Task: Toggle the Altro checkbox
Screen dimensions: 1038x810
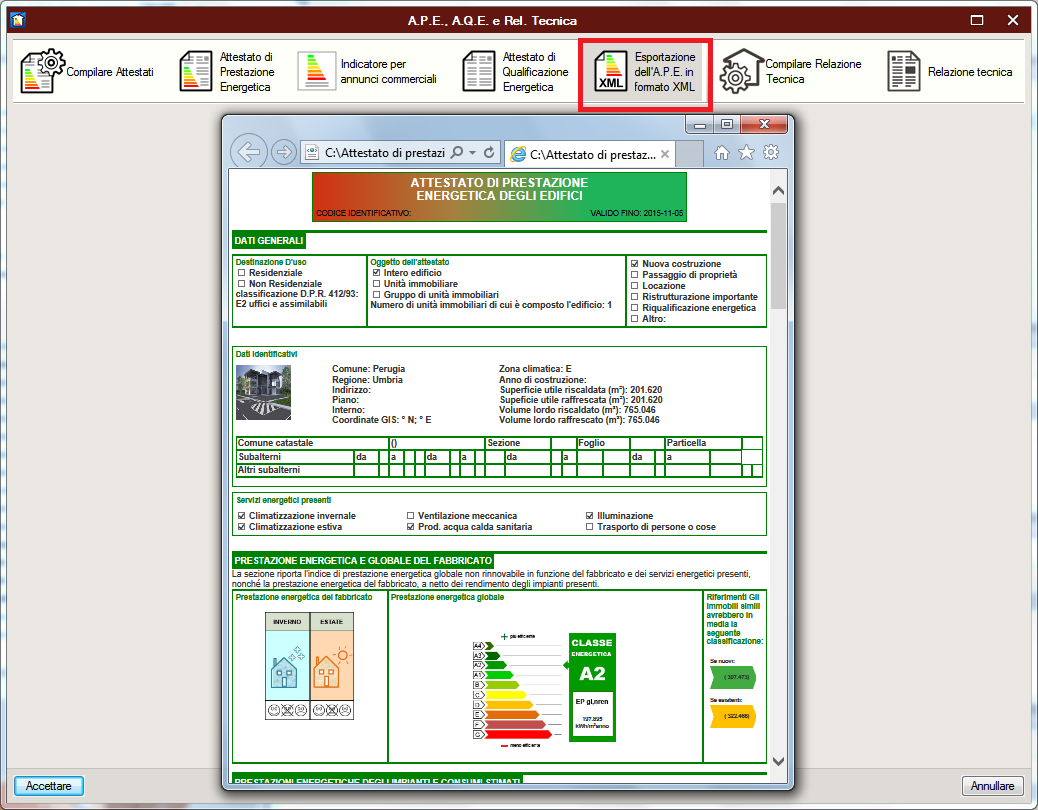Action: (635, 318)
